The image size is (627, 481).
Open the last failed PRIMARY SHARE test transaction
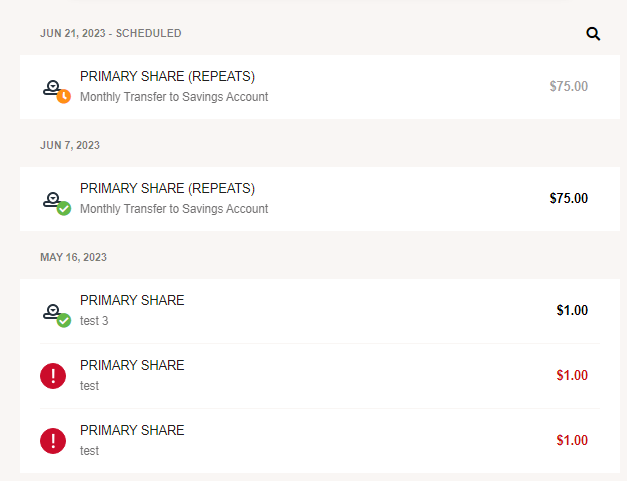320,441
